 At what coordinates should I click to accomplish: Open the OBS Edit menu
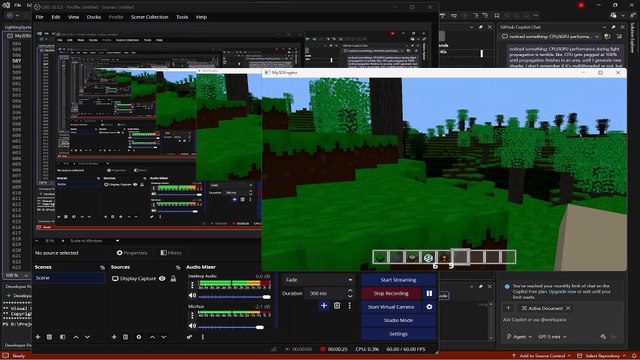pos(56,17)
